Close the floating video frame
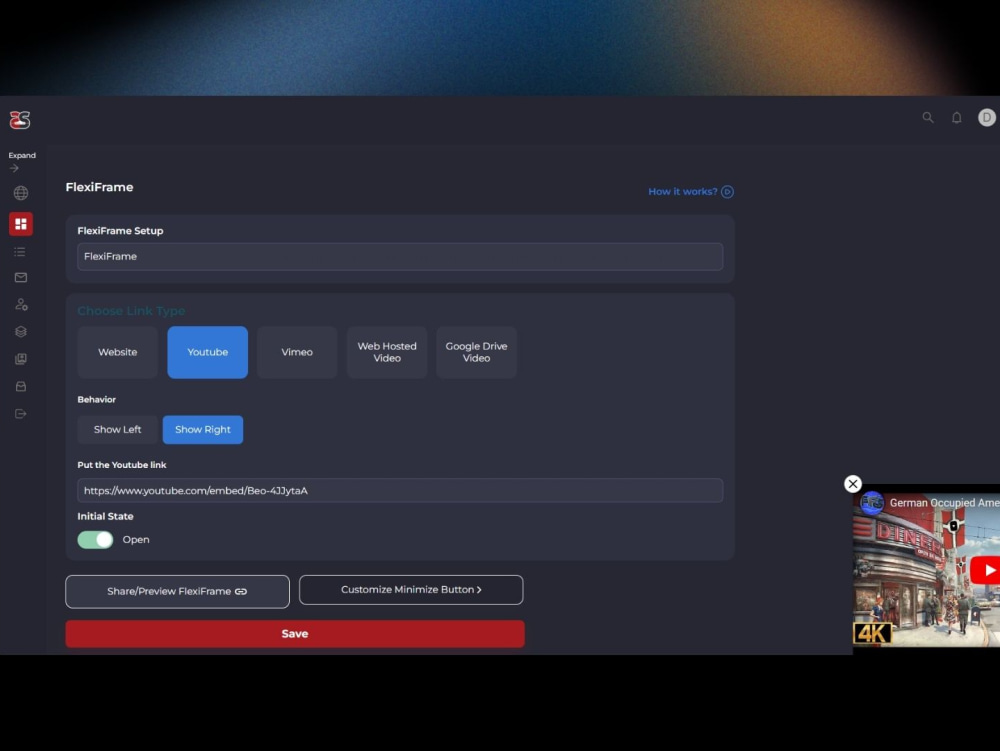Viewport: 1000px width, 751px height. coord(853,484)
